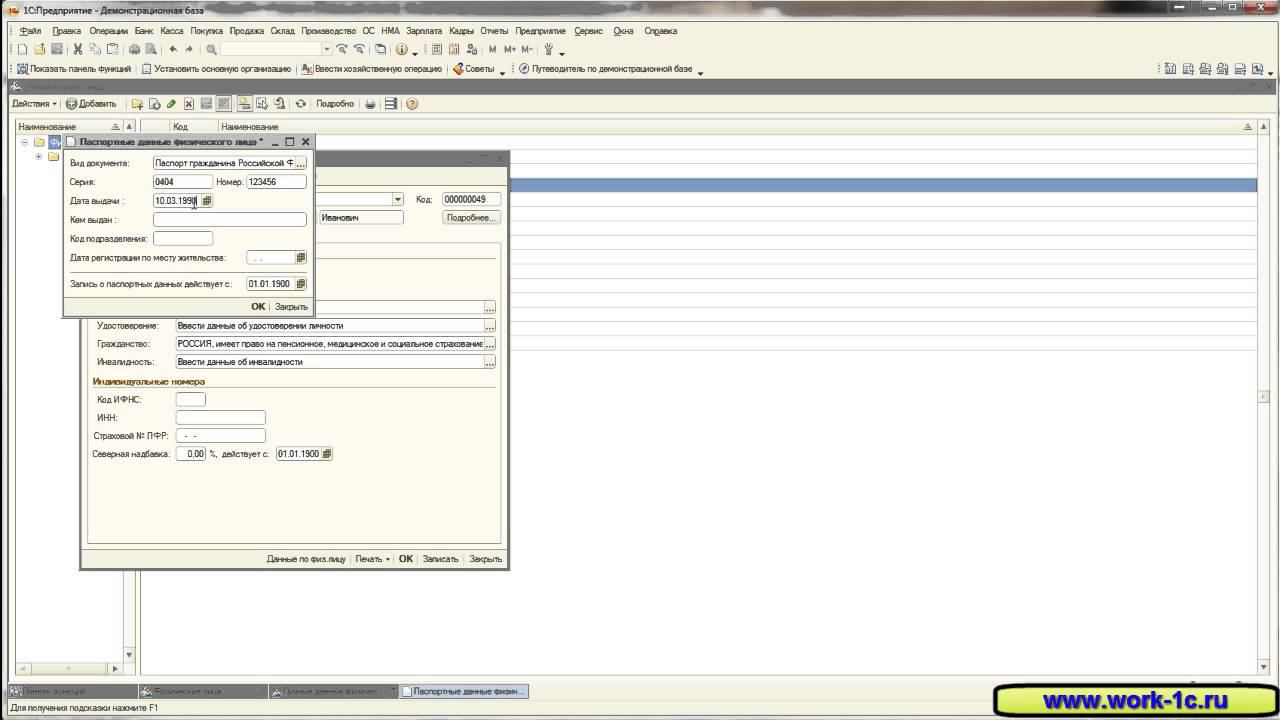Open the Гражданство ellipsis selector
Screen dimensions: 1280x720
click(490, 344)
